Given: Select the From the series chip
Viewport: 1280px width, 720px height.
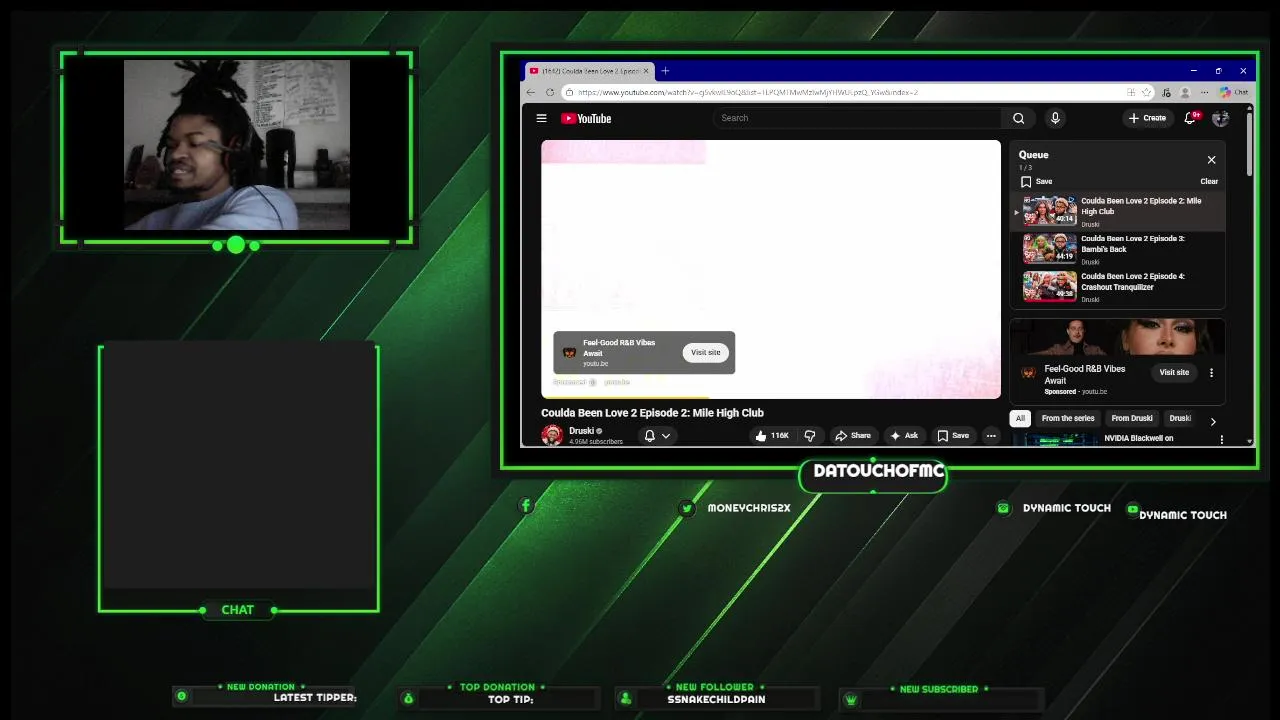Looking at the screenshot, I should (x=1068, y=419).
